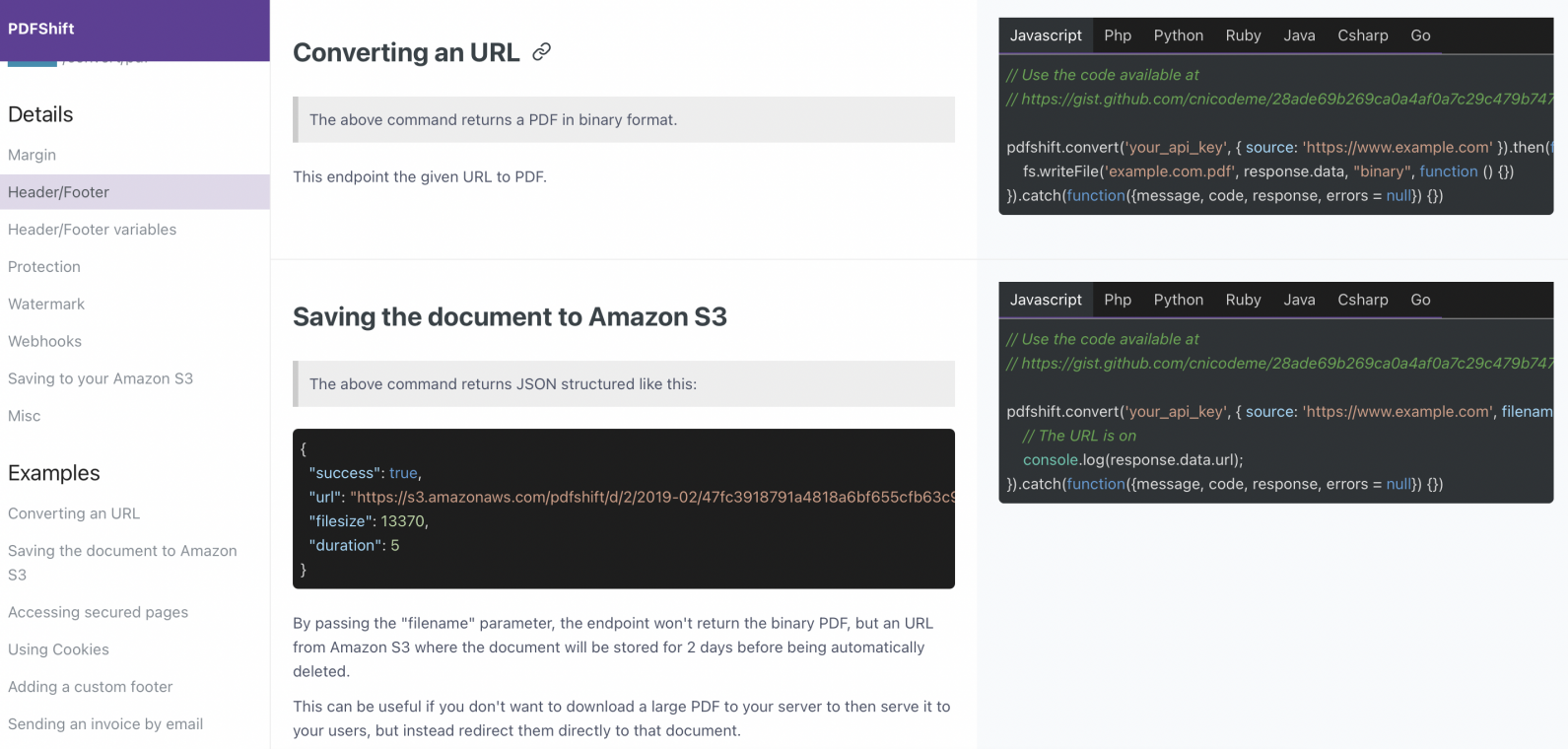Switch to Php tab in the top code panel
This screenshot has width=1568, height=749.
point(1118,35)
